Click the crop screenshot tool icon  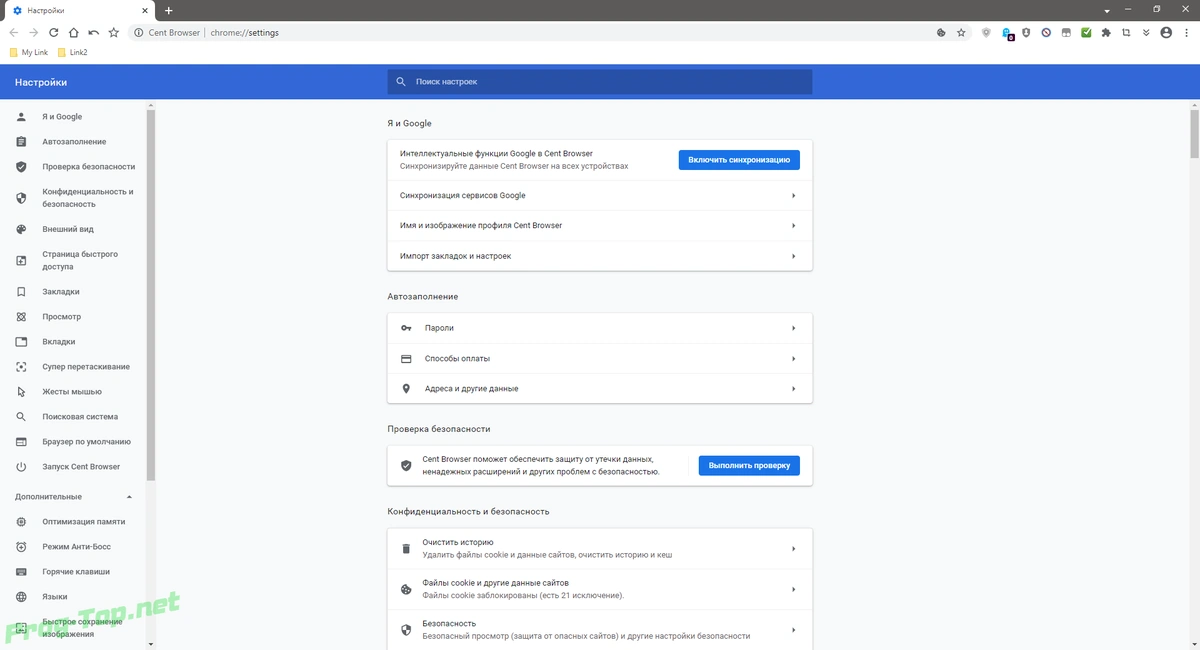point(1126,32)
